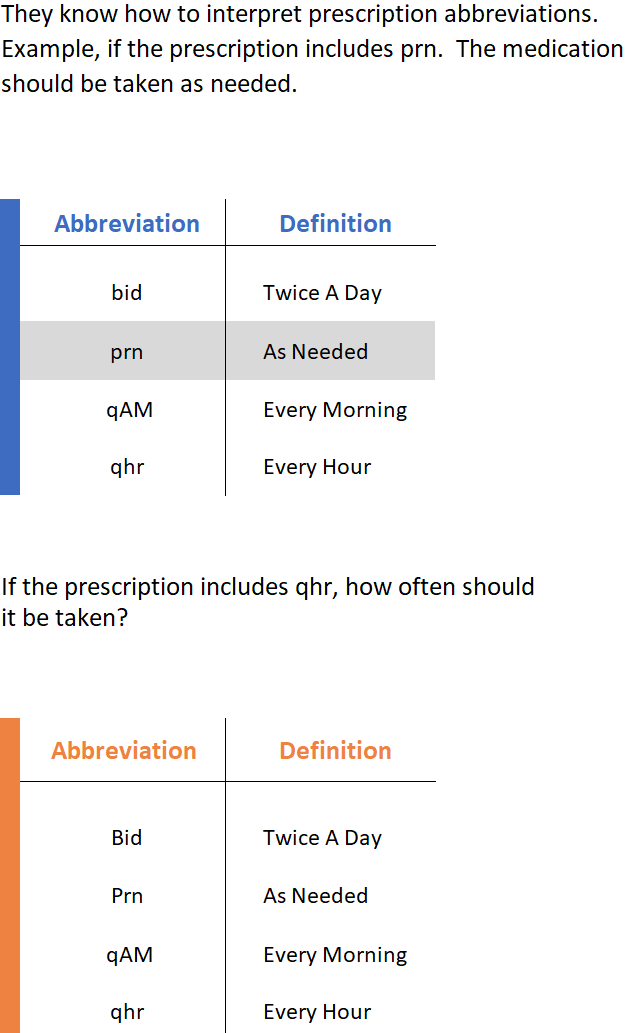Click the blue vertical accent bar
639x1033 pixels.
9,346
